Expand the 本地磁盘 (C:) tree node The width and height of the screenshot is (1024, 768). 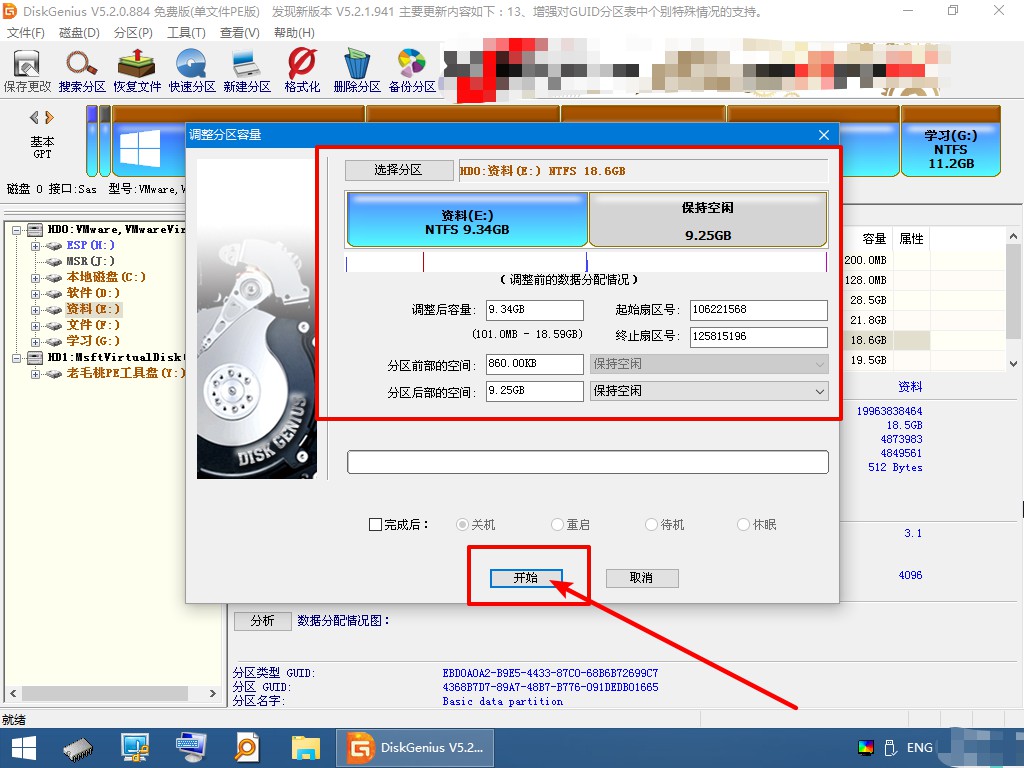pos(35,278)
